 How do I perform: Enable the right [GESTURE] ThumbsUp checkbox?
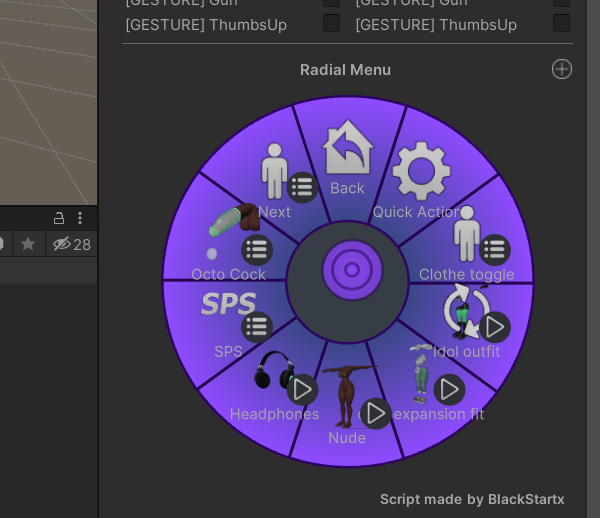pos(561,23)
